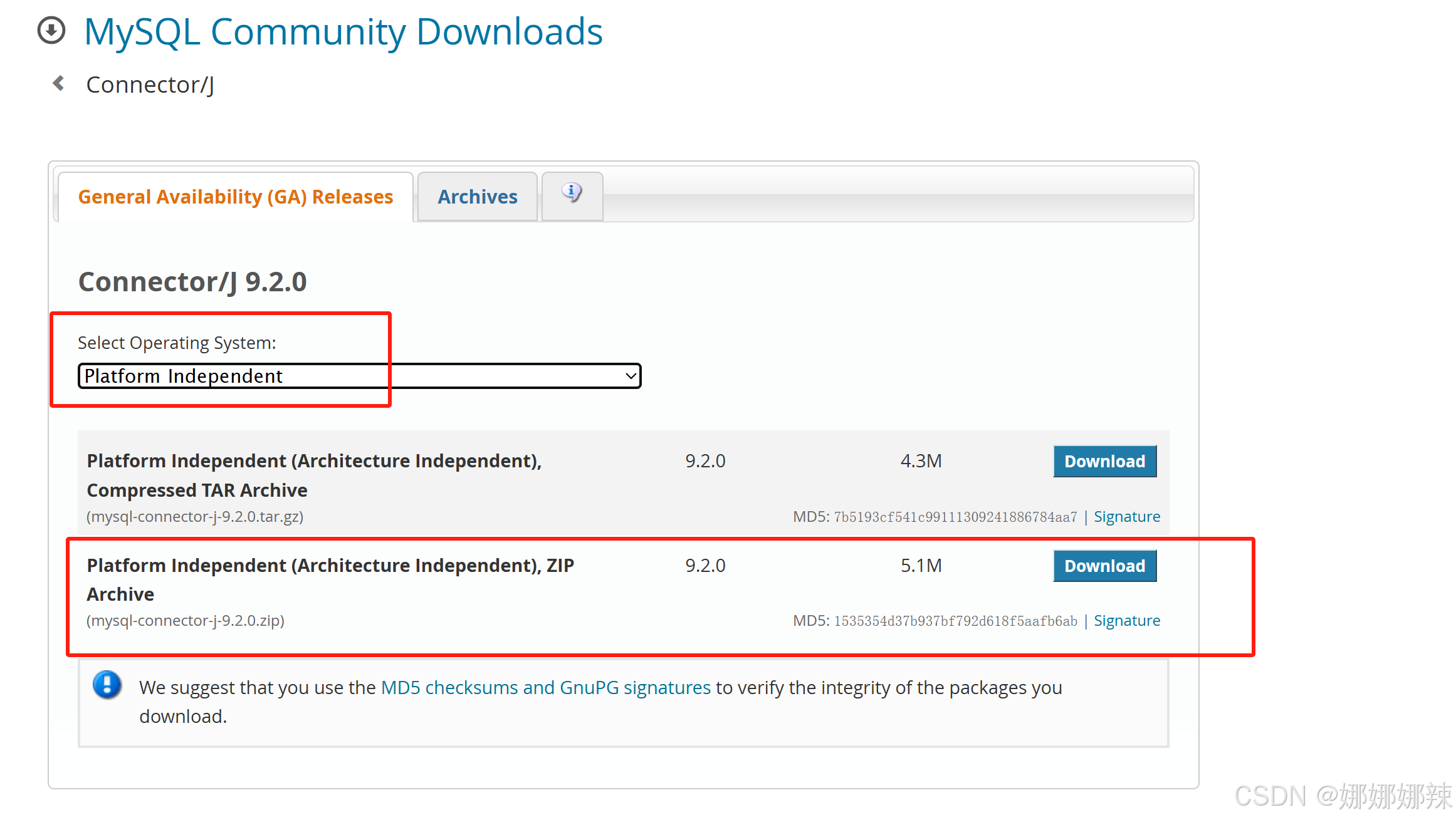Open Signature link for the zip file

coord(1126,621)
